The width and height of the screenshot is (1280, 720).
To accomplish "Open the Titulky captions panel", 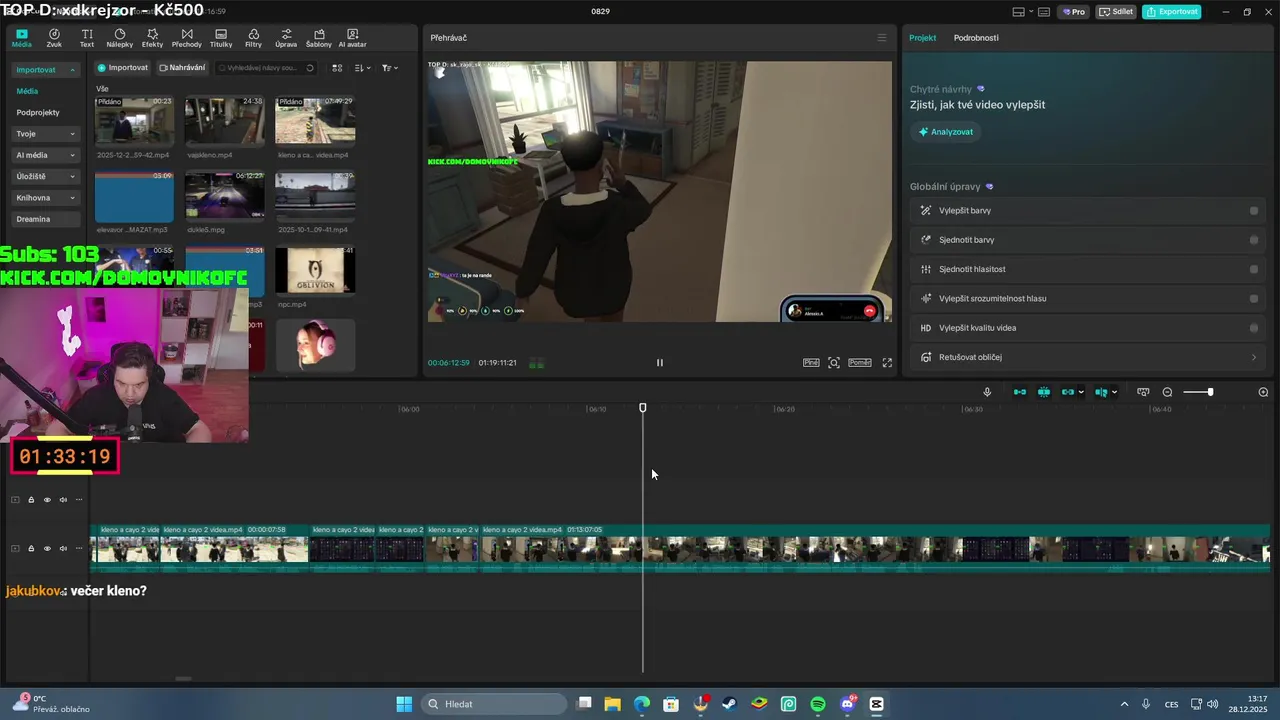I will pyautogui.click(x=221, y=38).
